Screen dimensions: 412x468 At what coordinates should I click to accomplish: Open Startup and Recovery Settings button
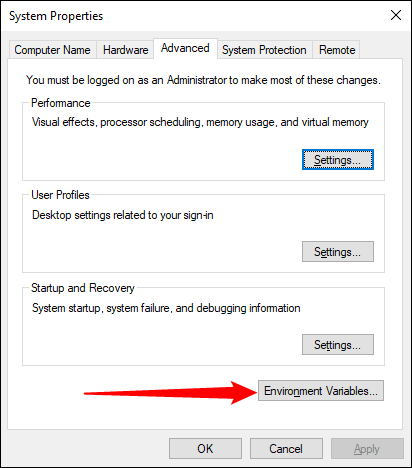click(338, 345)
